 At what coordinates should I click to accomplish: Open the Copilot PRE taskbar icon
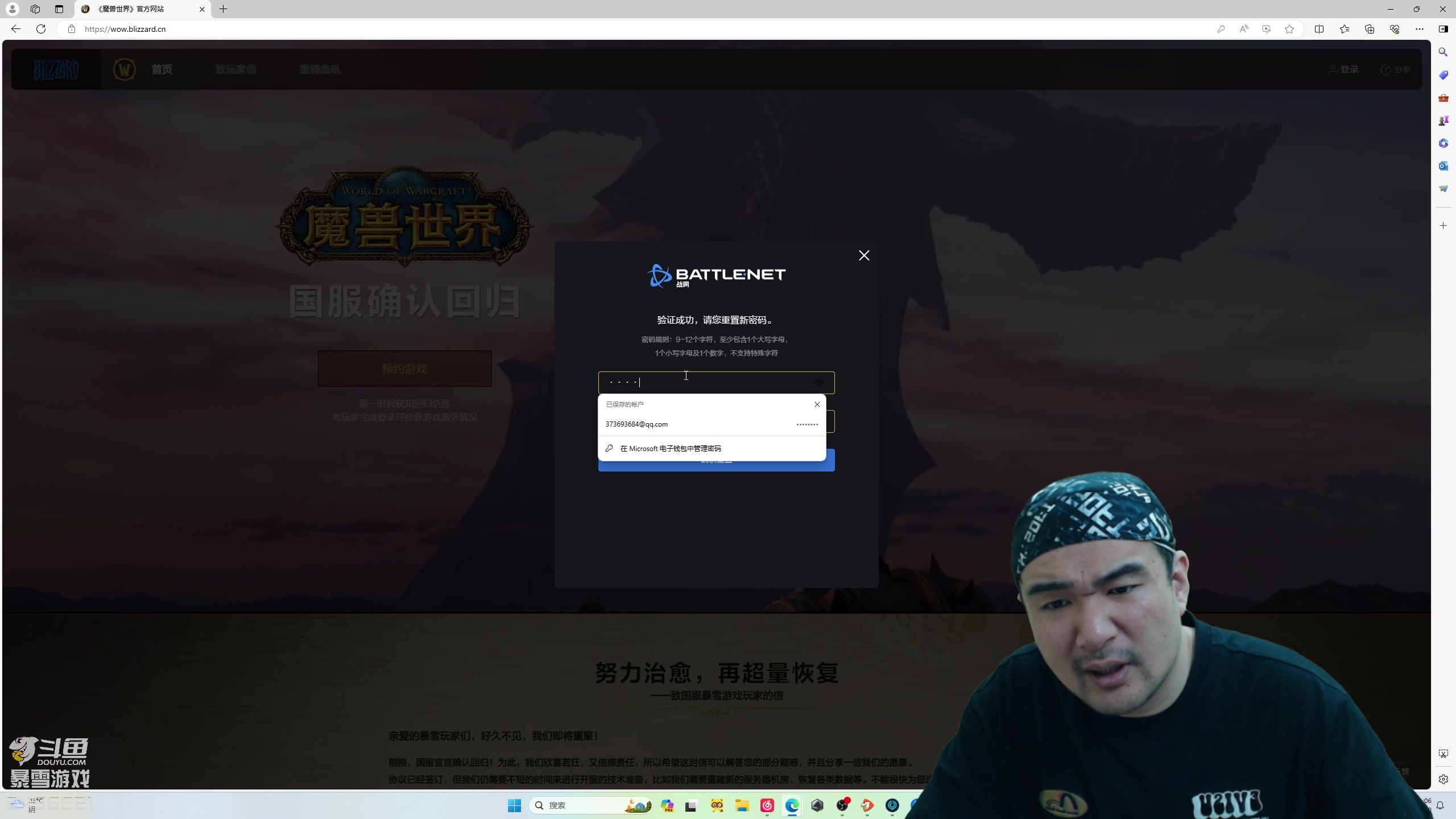pos(667,805)
